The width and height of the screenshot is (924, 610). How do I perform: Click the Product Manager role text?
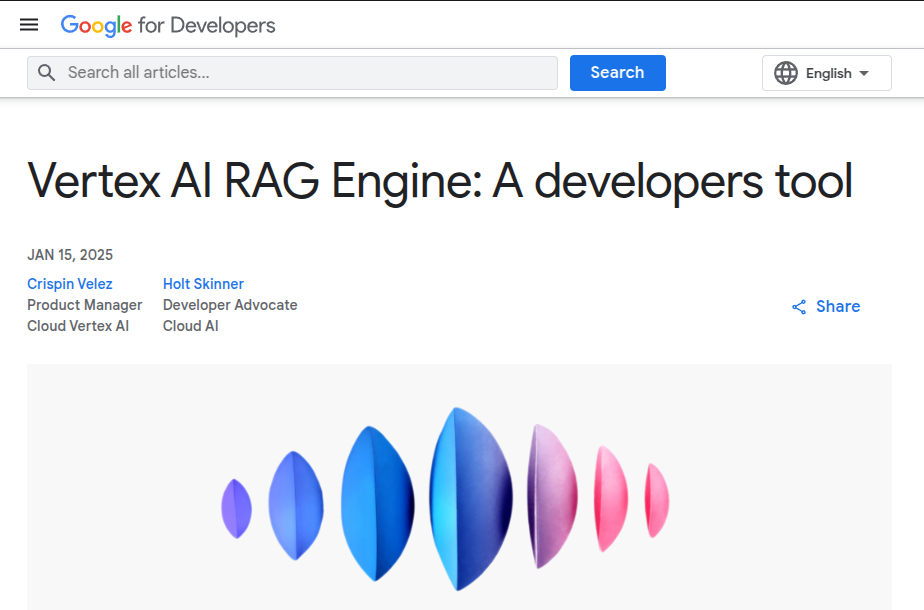pos(85,305)
